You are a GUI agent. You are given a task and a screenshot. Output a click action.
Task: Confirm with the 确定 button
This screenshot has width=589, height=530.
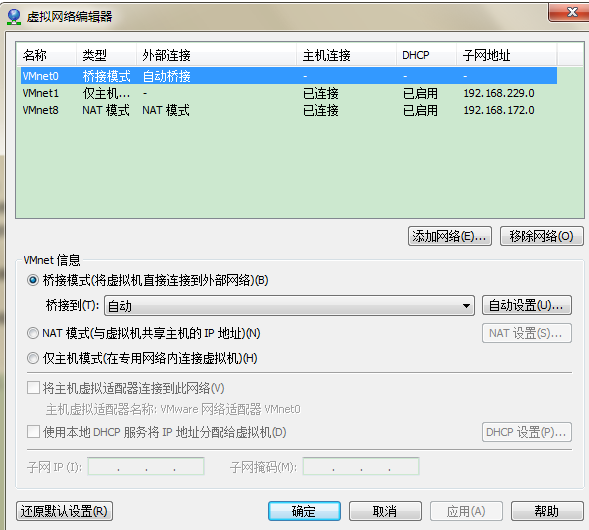(x=304, y=511)
